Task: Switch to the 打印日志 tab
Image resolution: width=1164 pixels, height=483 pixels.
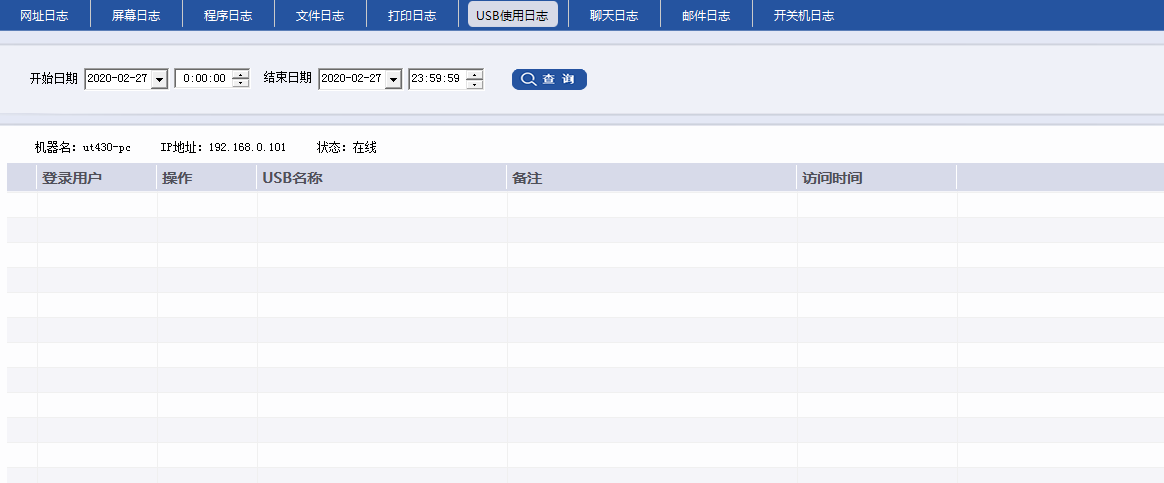Action: point(412,15)
